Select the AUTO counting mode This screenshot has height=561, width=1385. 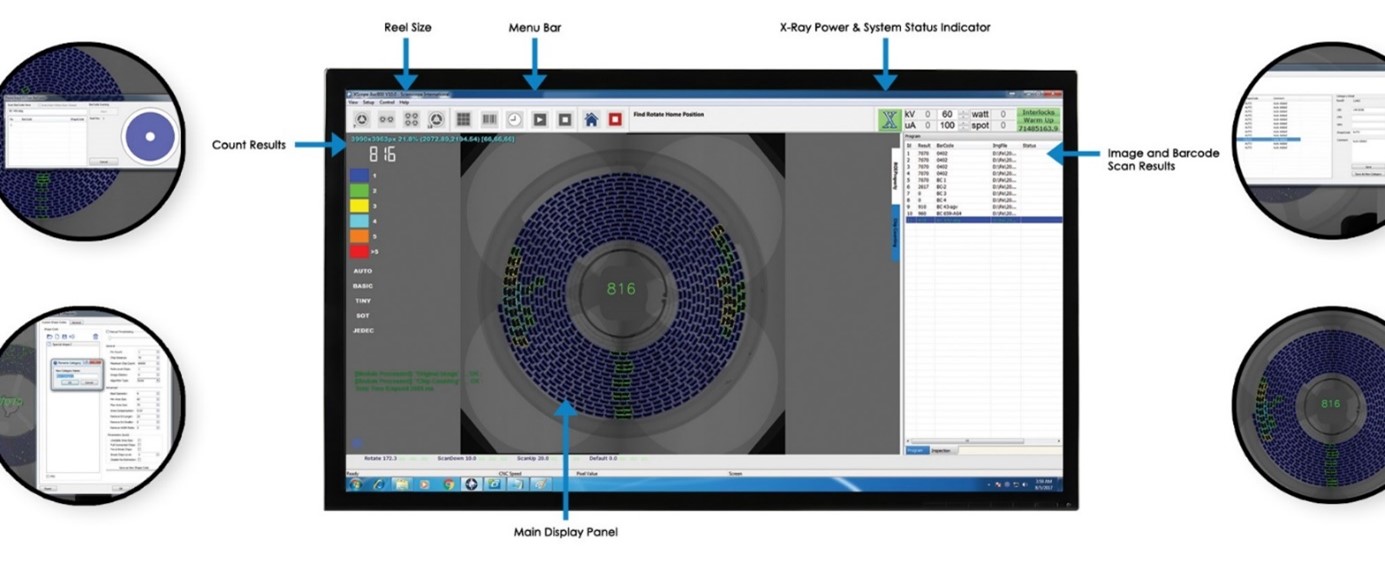(x=363, y=271)
